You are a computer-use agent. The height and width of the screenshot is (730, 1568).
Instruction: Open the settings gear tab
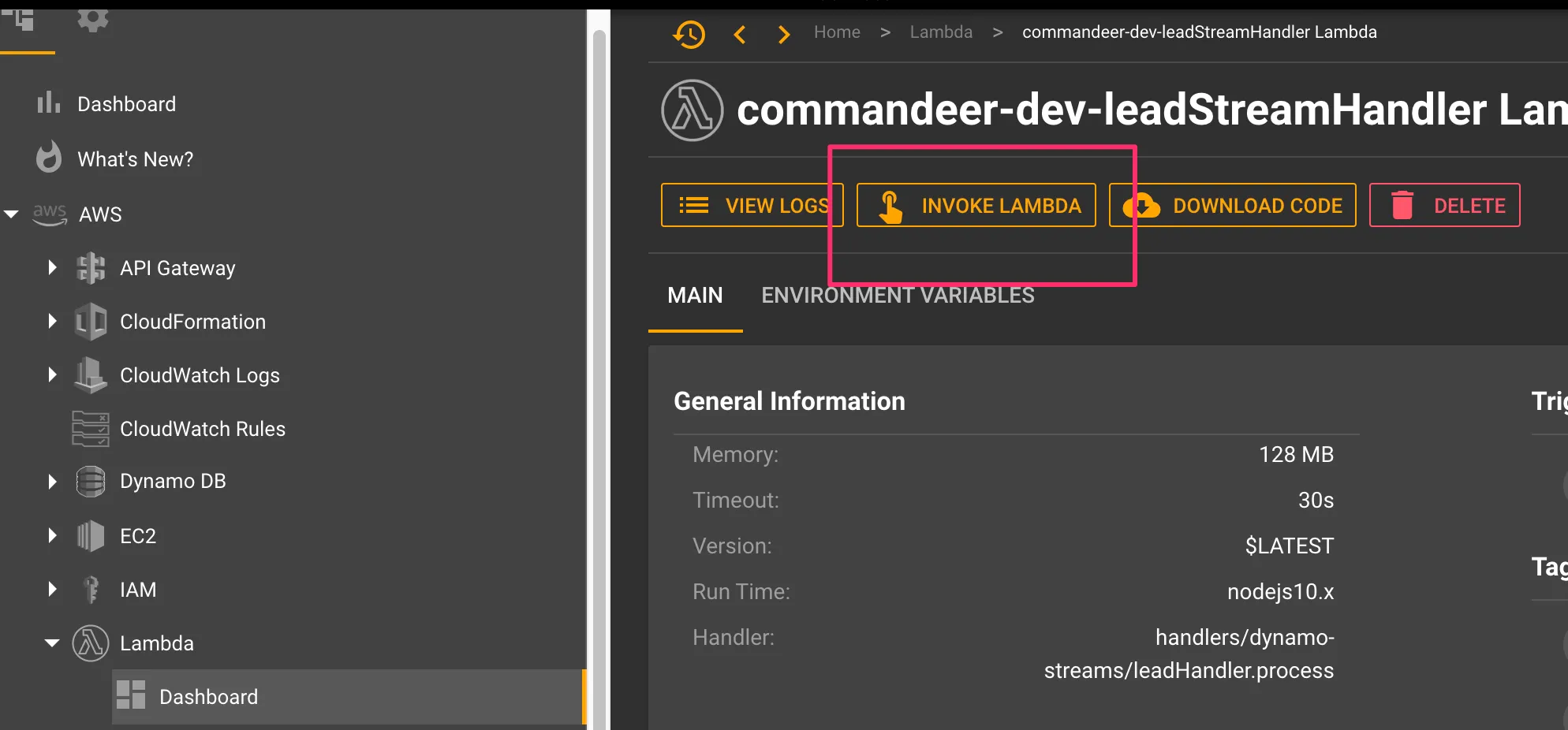92,20
